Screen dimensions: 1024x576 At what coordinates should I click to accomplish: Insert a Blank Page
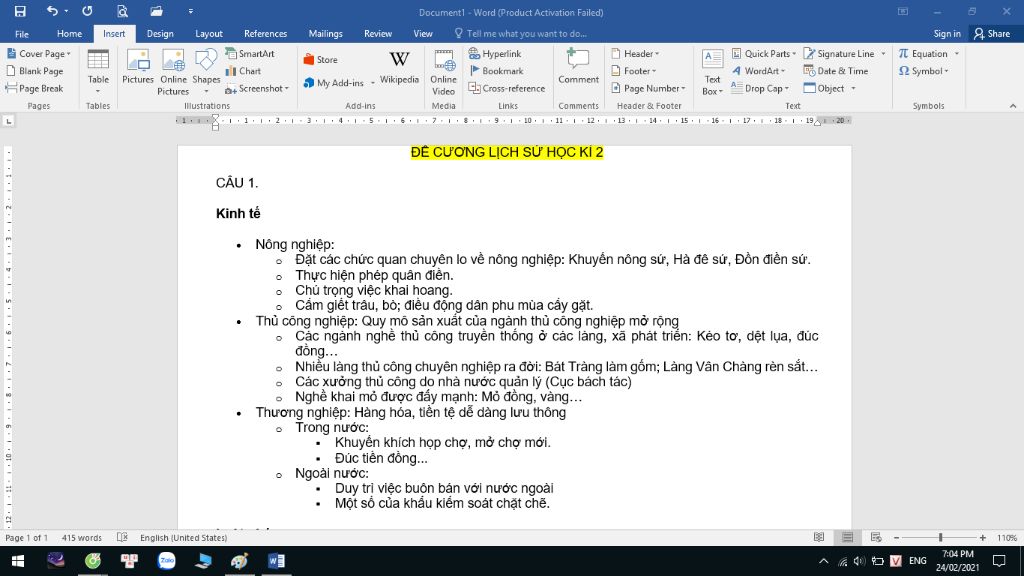click(x=35, y=71)
